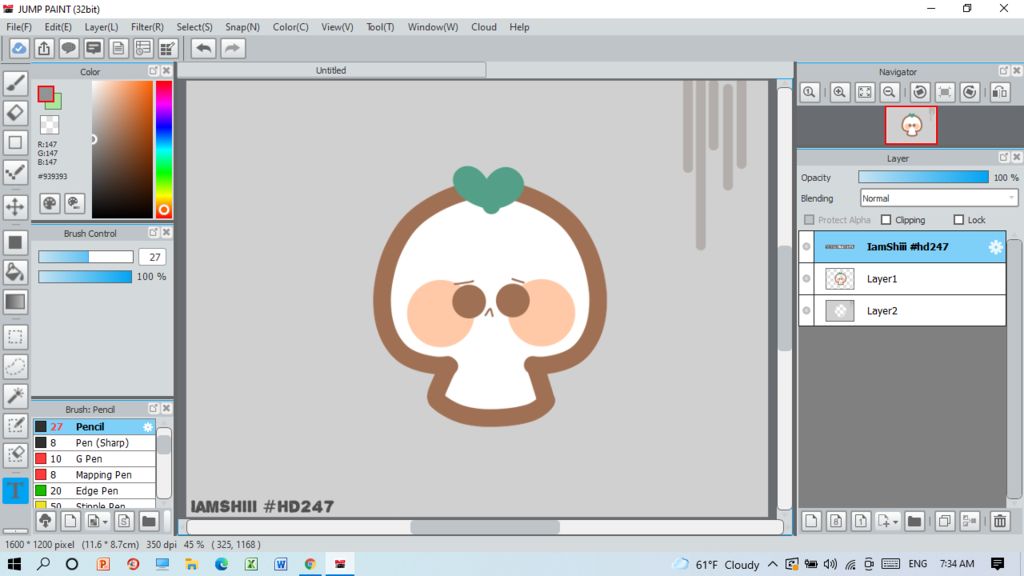Click Zoom In in Navigator
This screenshot has height=576, width=1024.
tap(839, 92)
